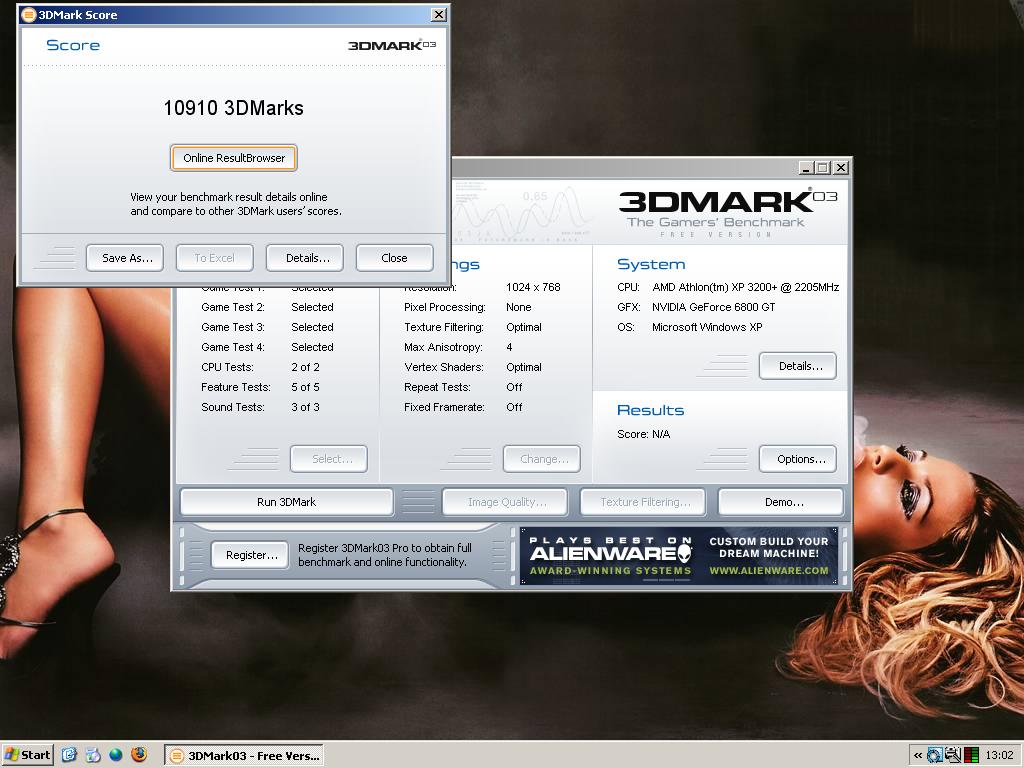Open the Online ResultBrowser
The width and height of the screenshot is (1024, 768).
pos(234,158)
